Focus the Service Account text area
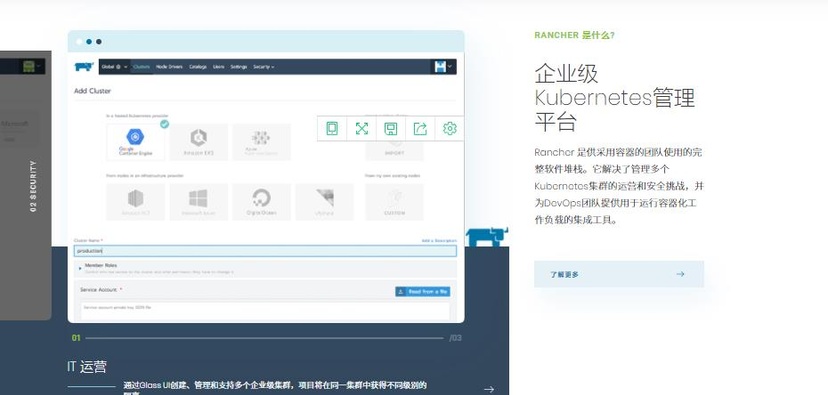 pos(265,311)
